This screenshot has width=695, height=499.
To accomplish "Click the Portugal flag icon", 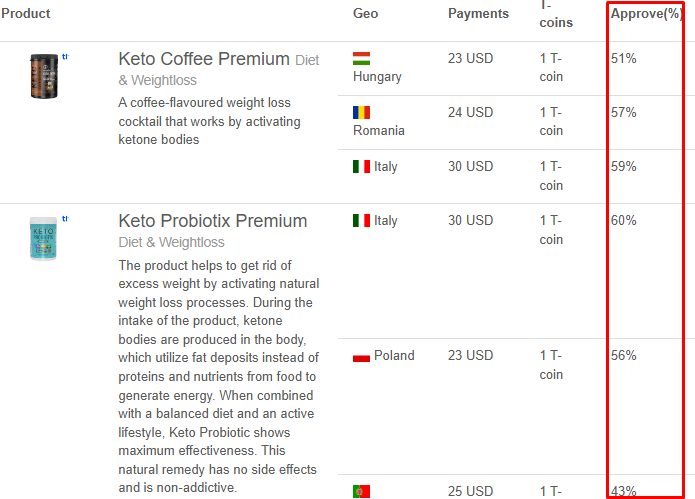I will click(361, 491).
